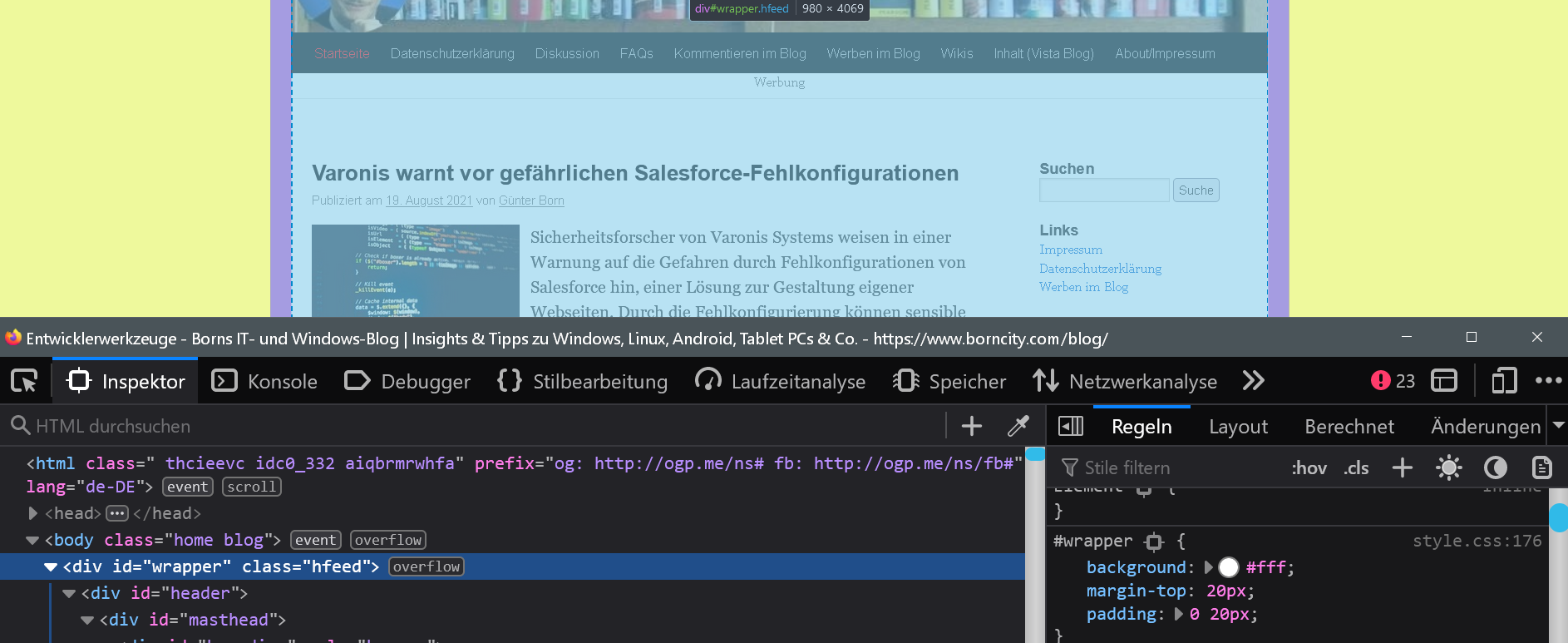Click the Firefox logo in the DevTools title bar

(13, 338)
